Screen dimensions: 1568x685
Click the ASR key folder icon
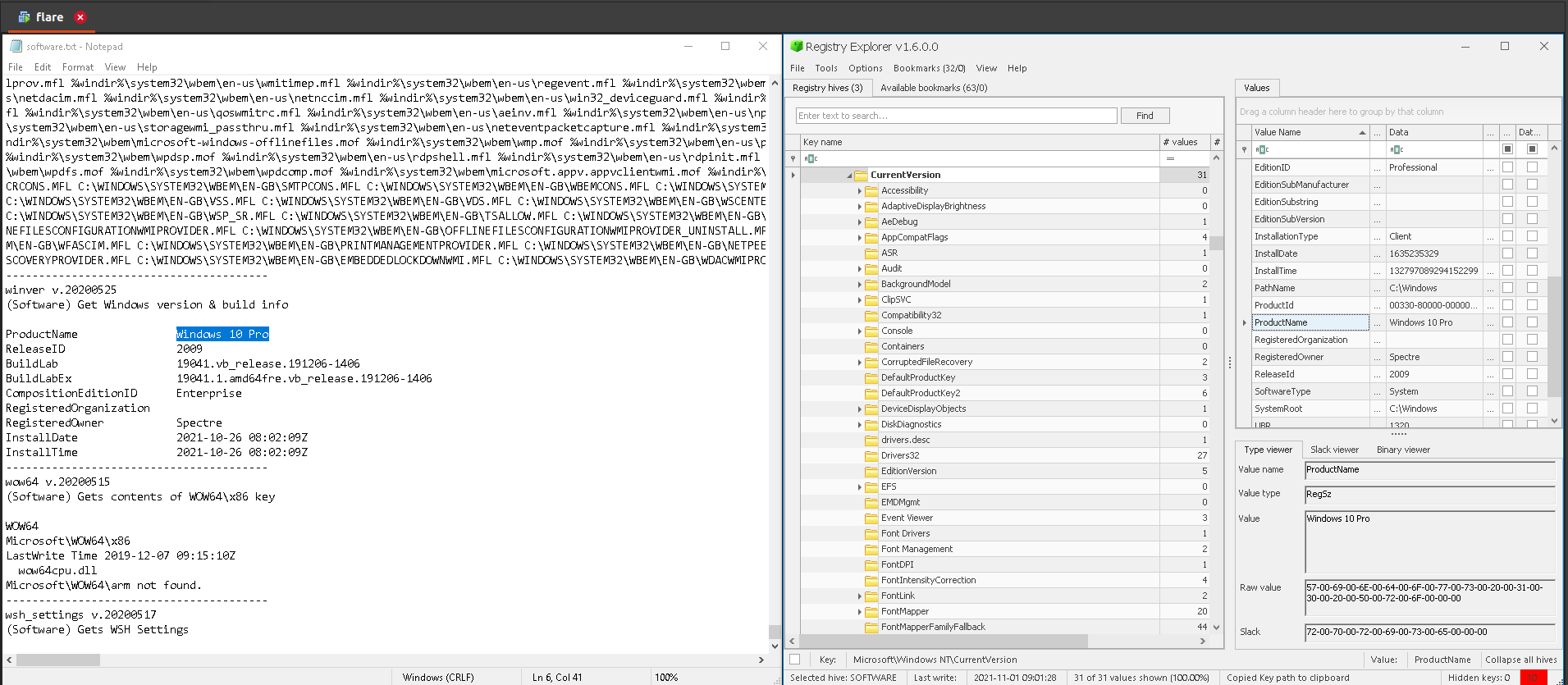[x=871, y=253]
